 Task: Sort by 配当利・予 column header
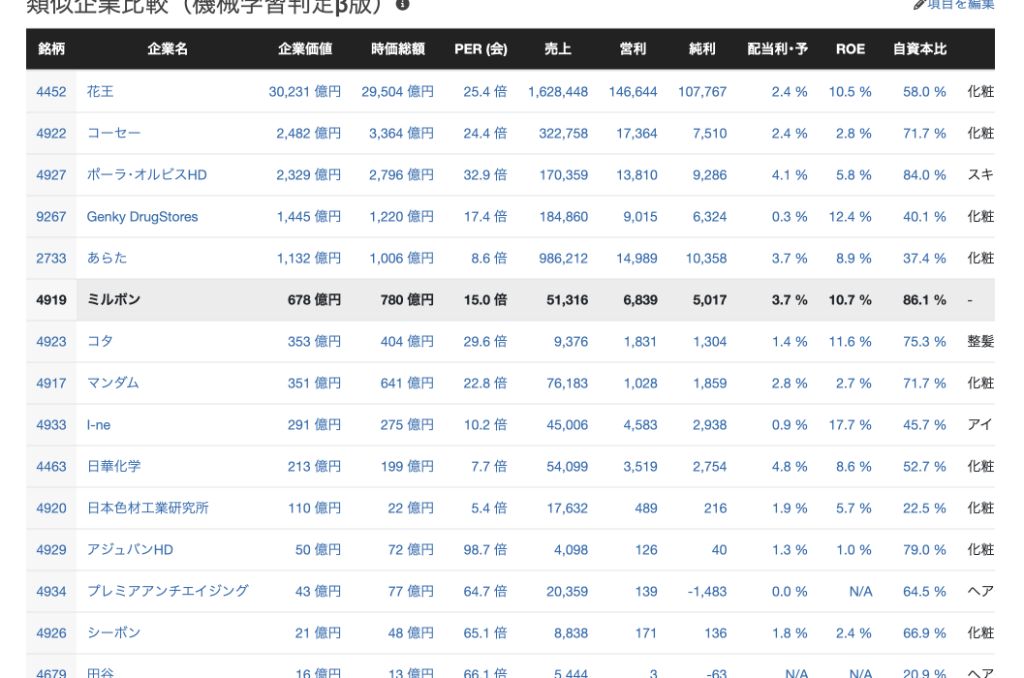pyautogui.click(x=777, y=49)
